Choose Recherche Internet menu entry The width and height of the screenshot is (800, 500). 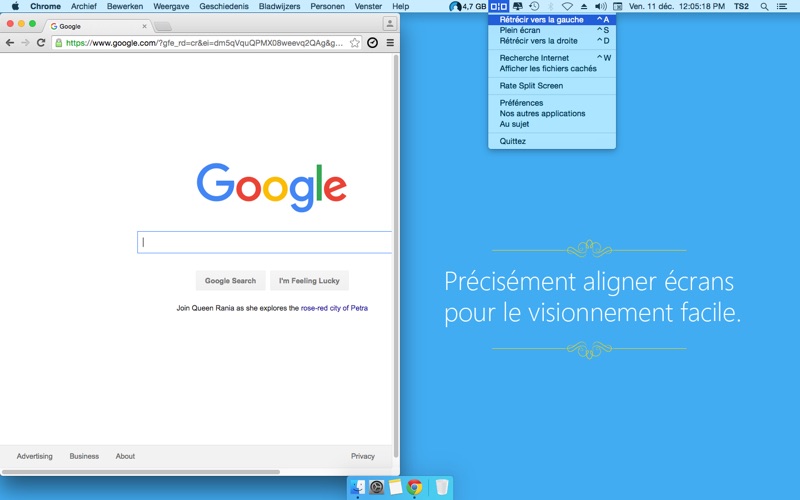point(552,58)
